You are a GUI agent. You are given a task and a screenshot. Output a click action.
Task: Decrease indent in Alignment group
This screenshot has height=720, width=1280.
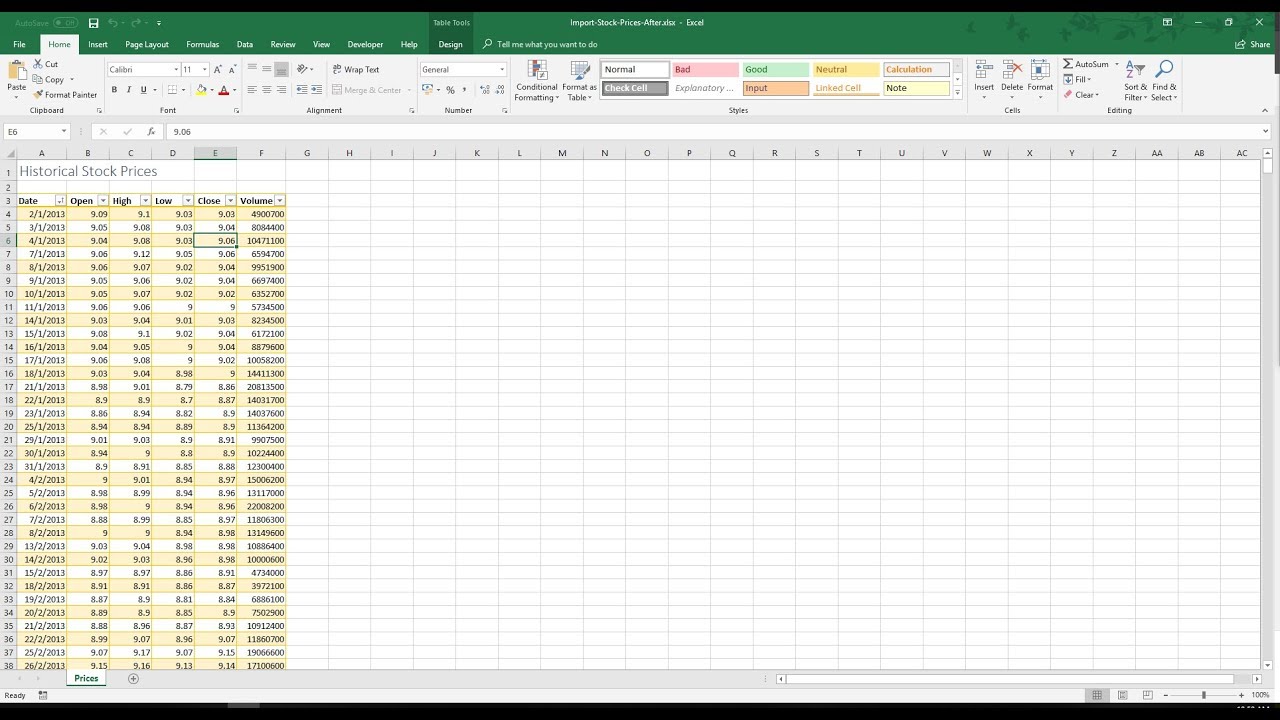[x=300, y=90]
